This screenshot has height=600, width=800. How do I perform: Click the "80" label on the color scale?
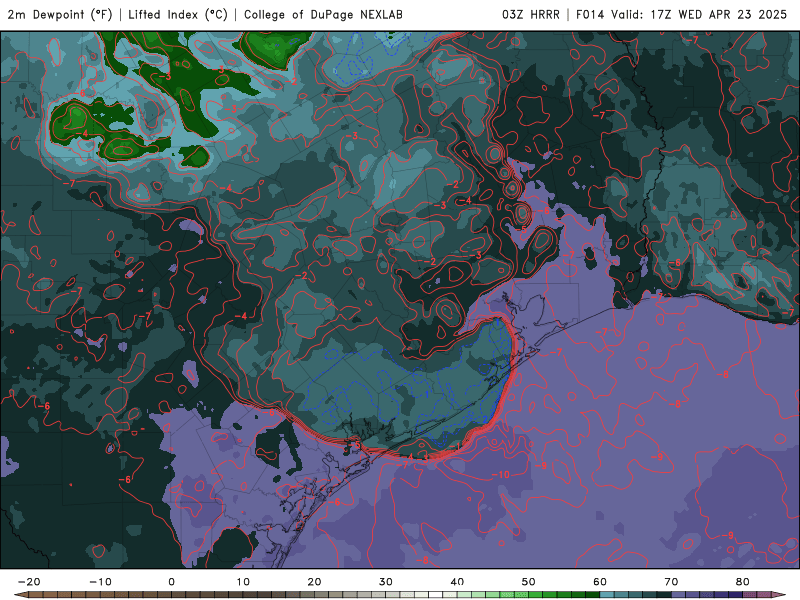[743, 582]
